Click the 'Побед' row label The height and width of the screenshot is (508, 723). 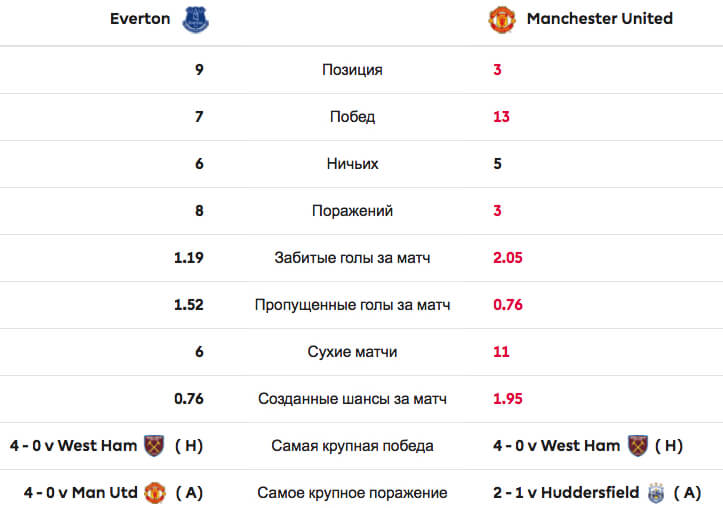(x=352, y=117)
